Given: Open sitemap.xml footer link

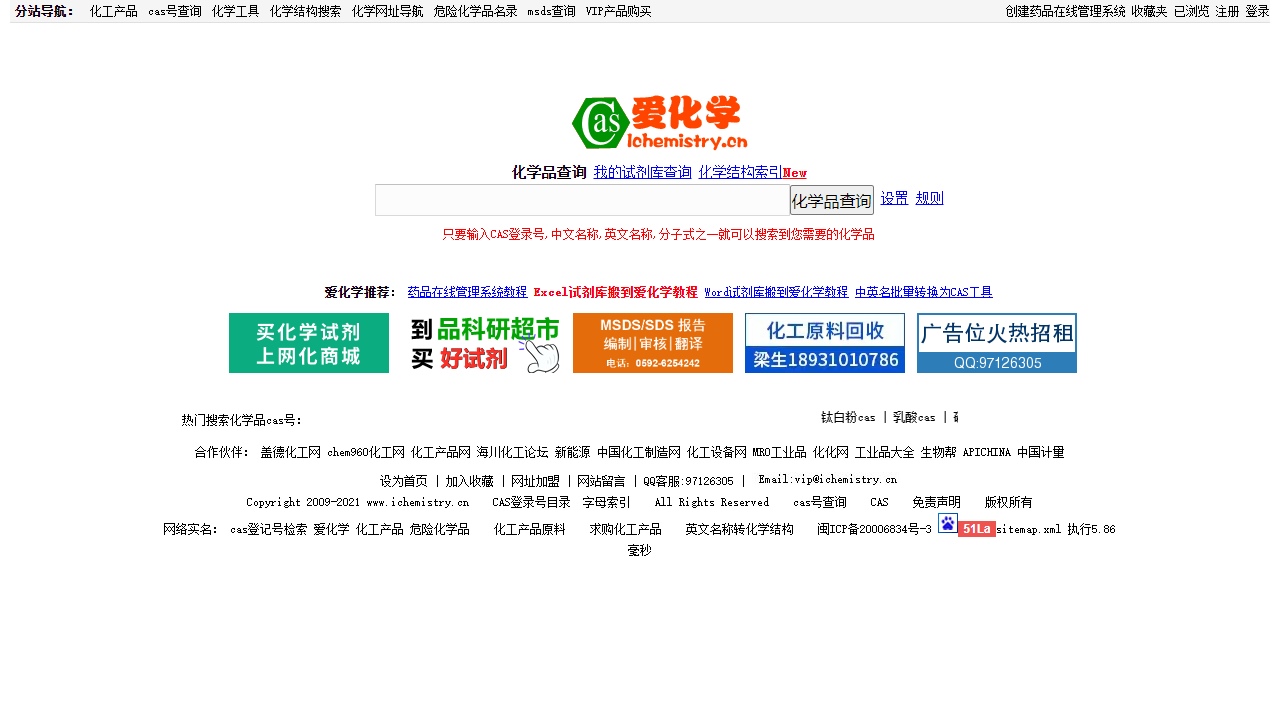Looking at the screenshot, I should click(x=1029, y=529).
